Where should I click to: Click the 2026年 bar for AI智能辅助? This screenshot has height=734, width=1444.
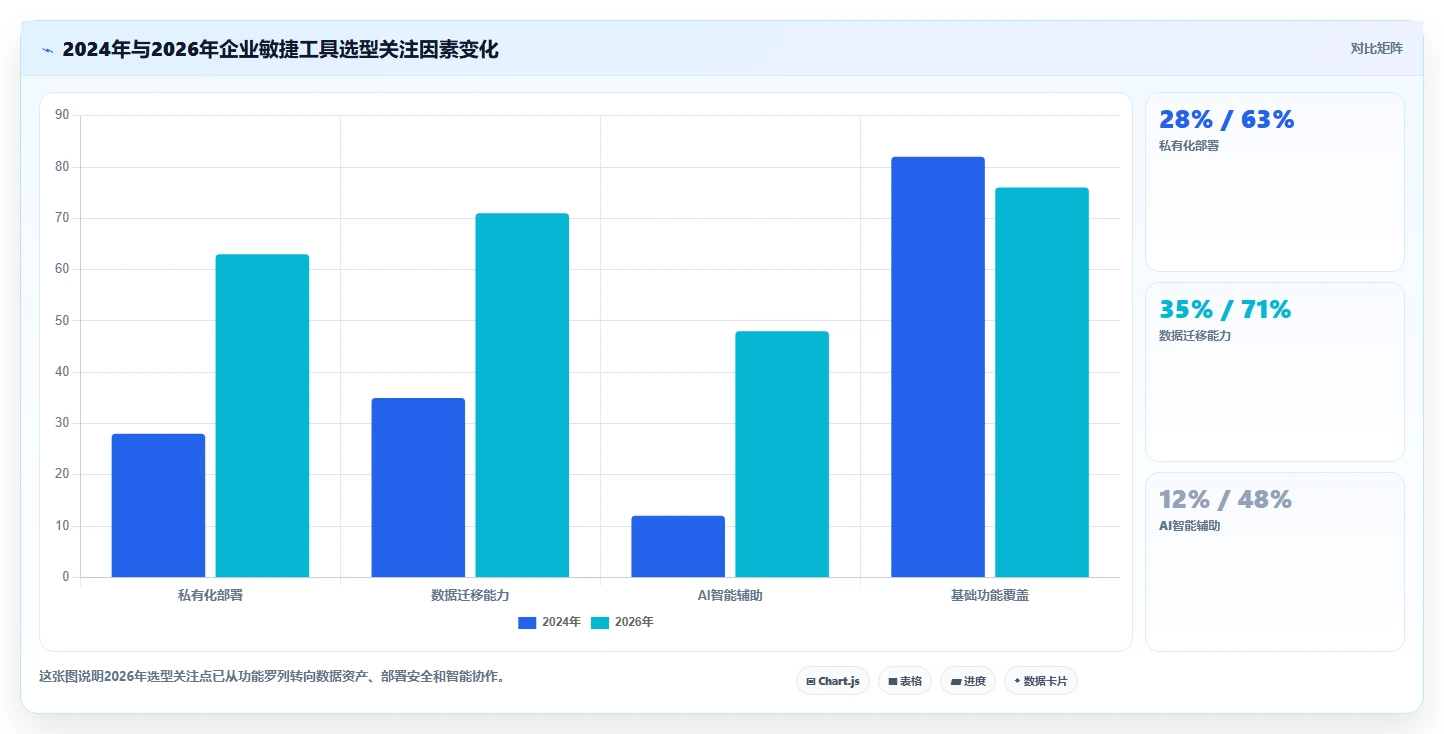point(782,454)
